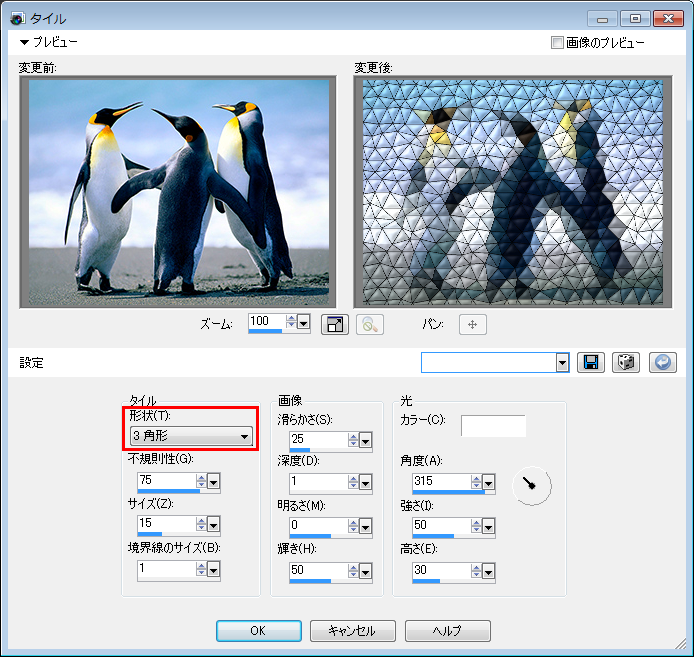
Task: Click the 強さ(I) blue slider bar
Action: [x=433, y=536]
